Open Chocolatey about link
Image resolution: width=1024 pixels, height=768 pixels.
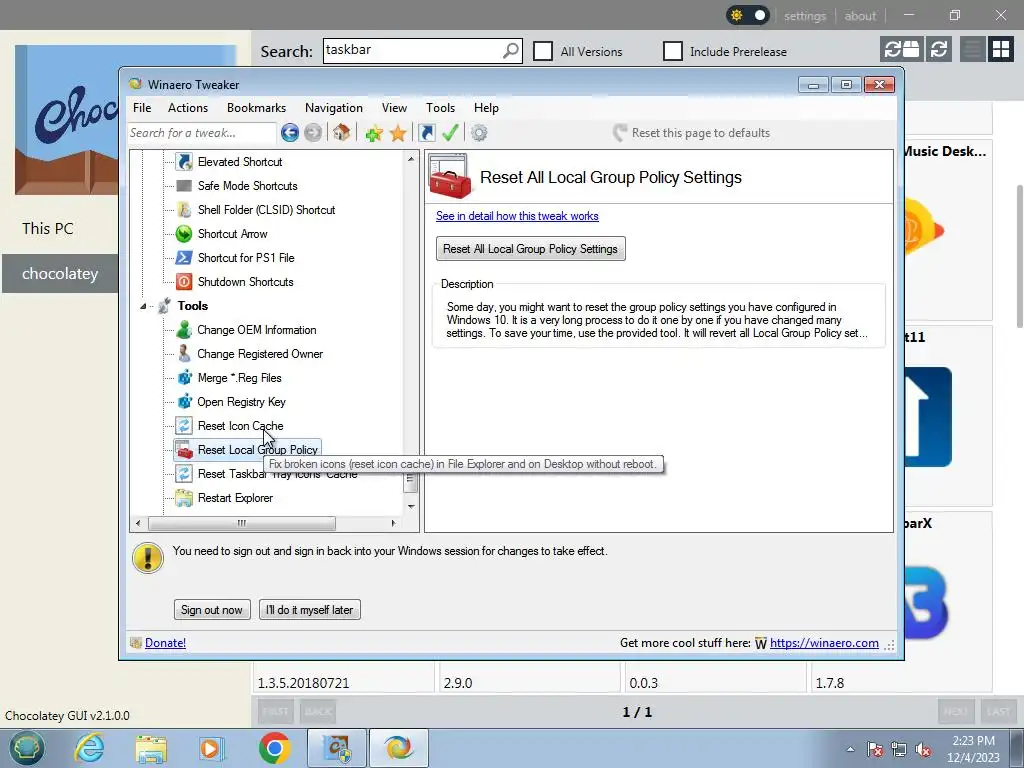point(859,16)
